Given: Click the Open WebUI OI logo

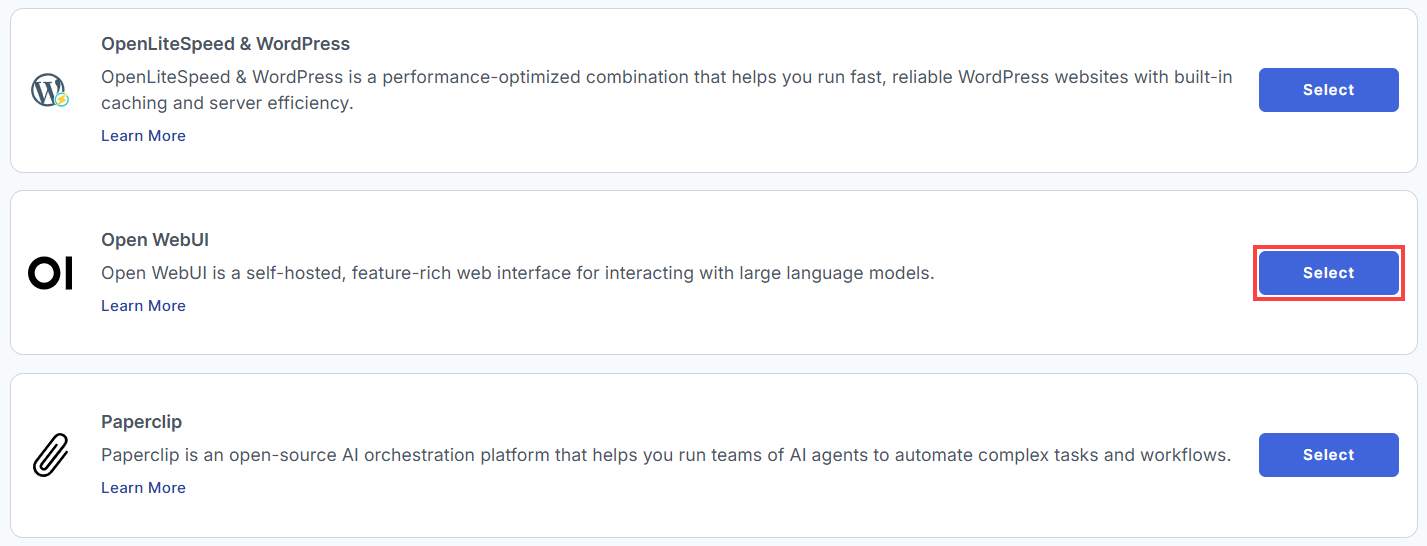Looking at the screenshot, I should point(50,273).
